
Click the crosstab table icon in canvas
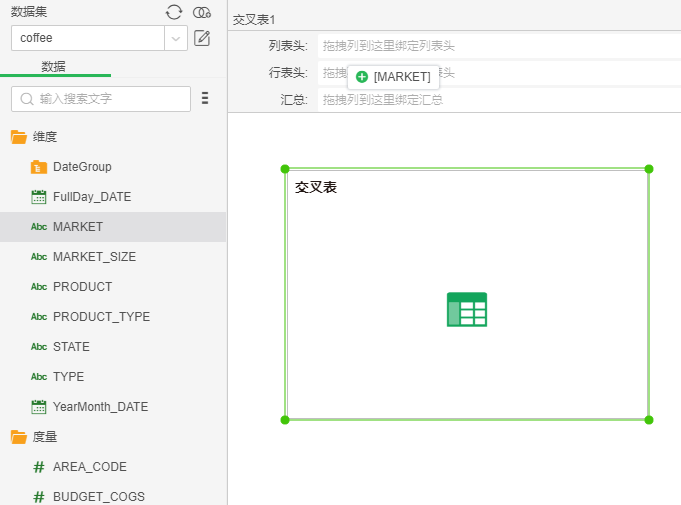(466, 309)
